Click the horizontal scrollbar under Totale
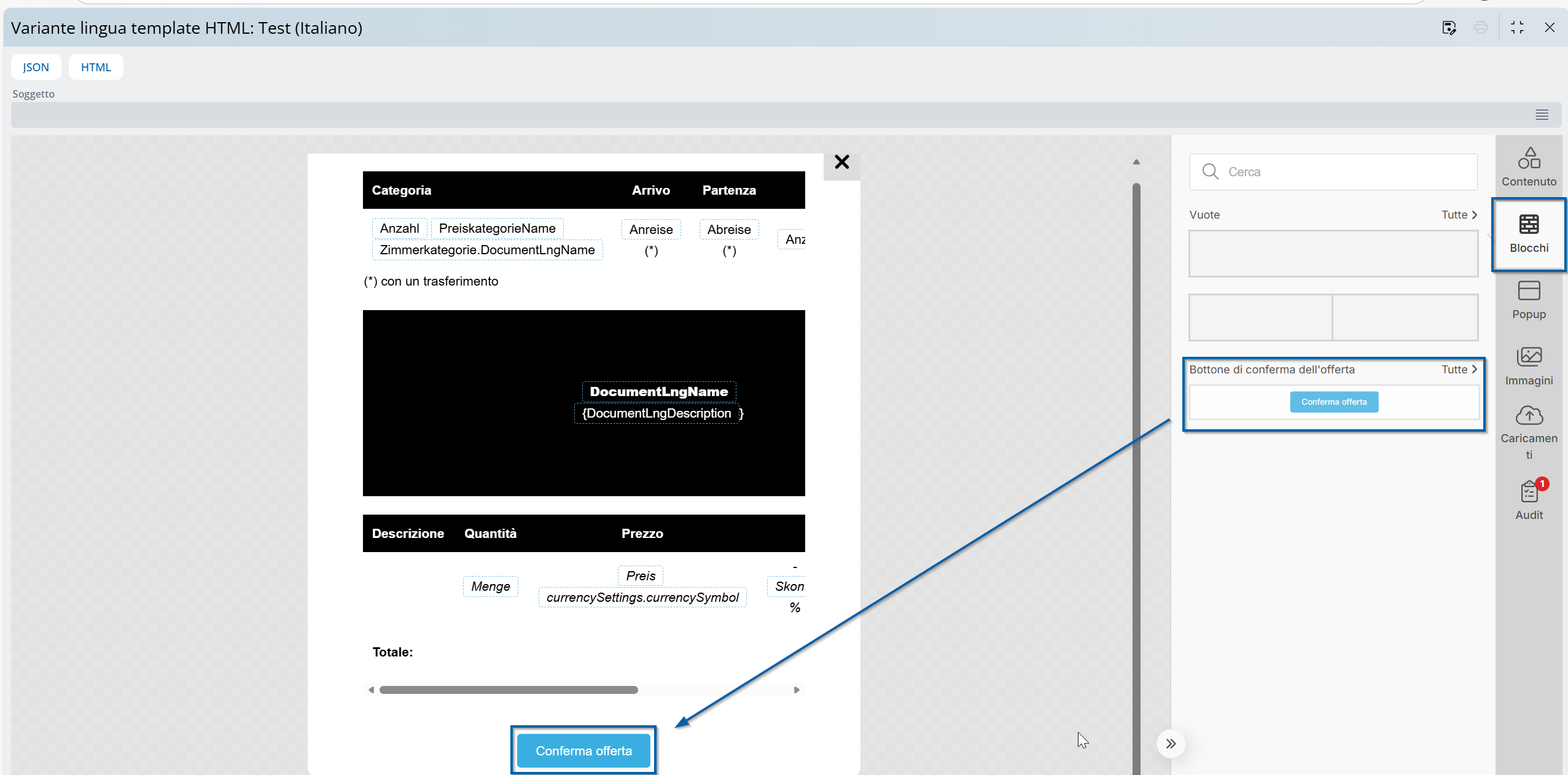Viewport: 1568px width, 775px height. pyautogui.click(x=509, y=690)
